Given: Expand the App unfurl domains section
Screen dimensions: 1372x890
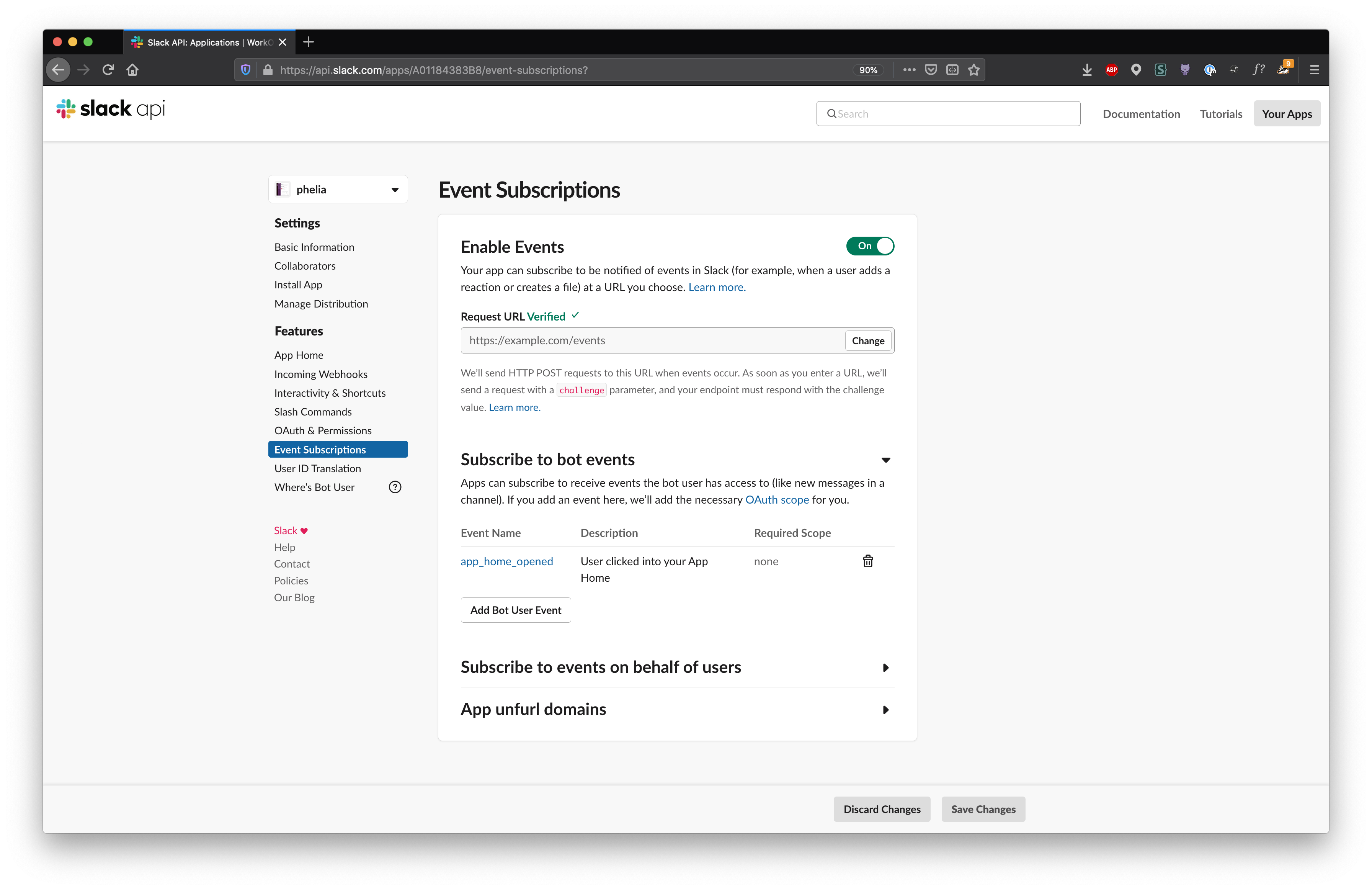Looking at the screenshot, I should 885,710.
